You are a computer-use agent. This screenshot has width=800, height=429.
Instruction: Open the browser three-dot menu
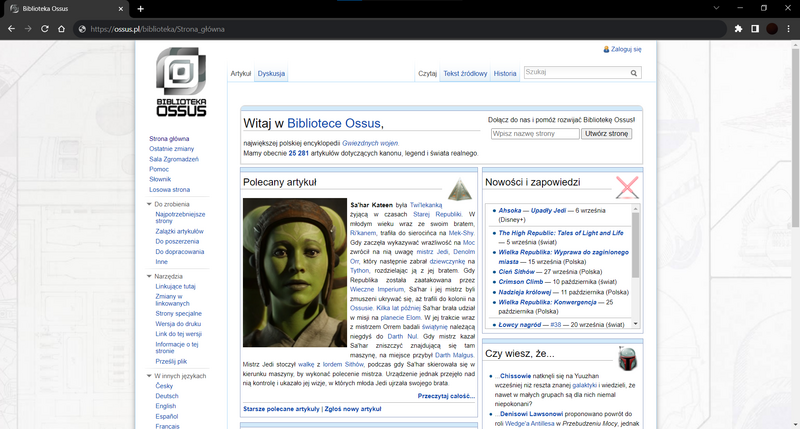click(788, 29)
